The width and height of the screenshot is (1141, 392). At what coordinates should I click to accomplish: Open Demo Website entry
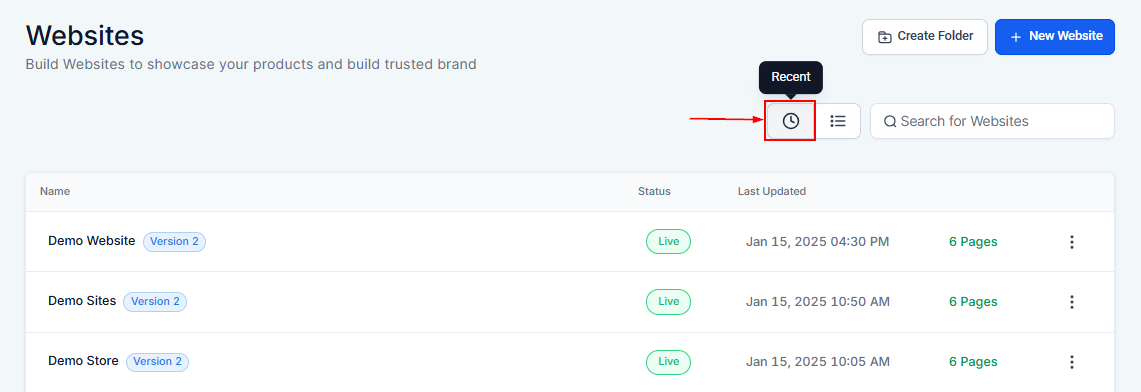click(x=92, y=241)
